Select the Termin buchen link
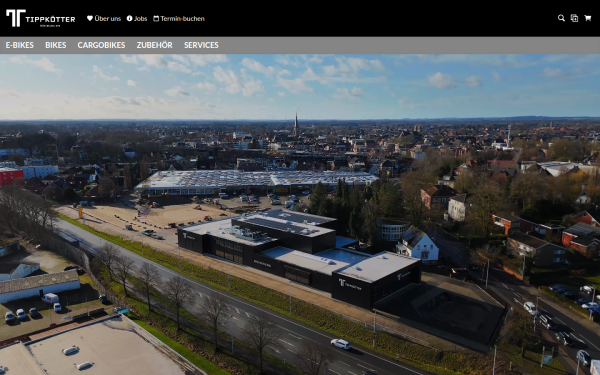 point(183,18)
